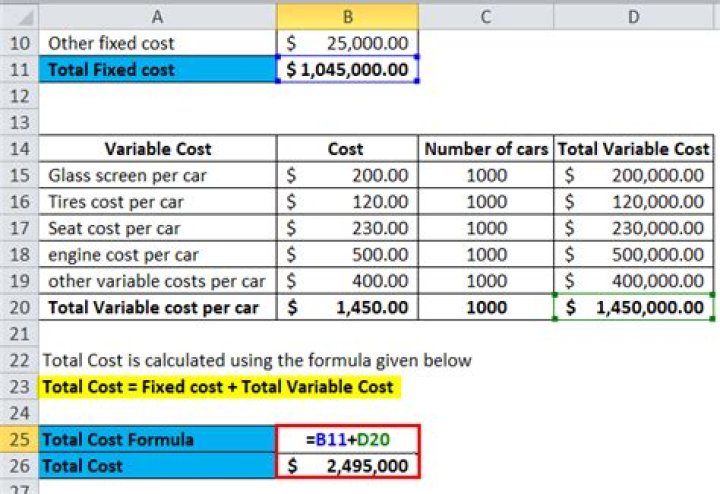The height and width of the screenshot is (494, 720).
Task: Select row 10 header
Action: (20, 43)
